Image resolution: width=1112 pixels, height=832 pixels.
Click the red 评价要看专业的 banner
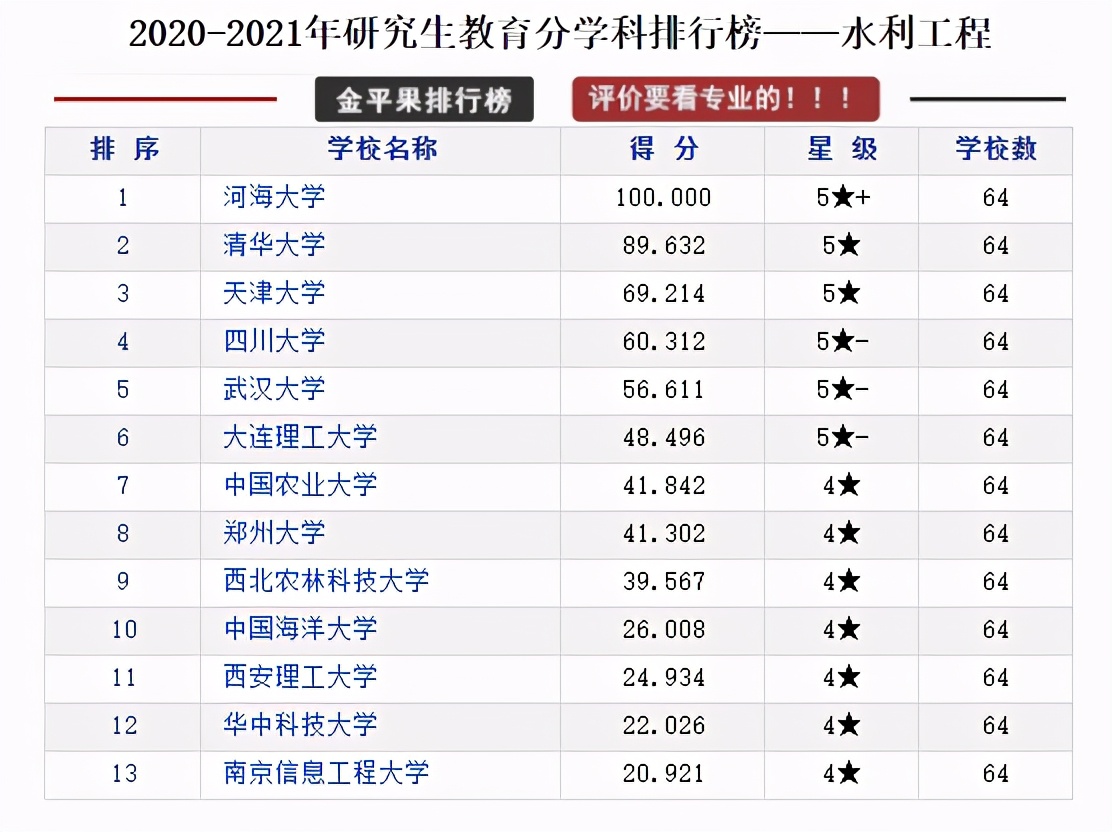725,99
